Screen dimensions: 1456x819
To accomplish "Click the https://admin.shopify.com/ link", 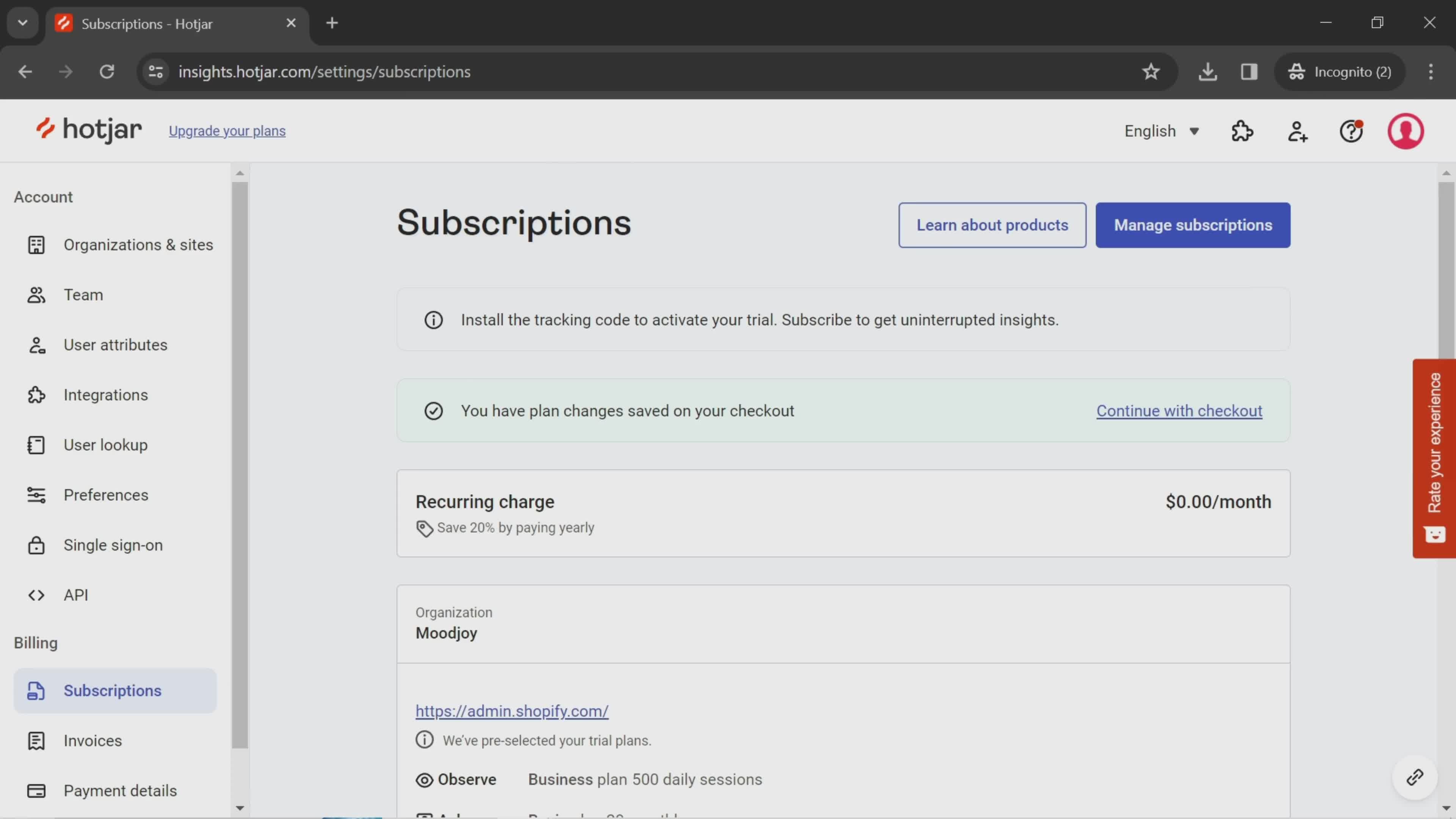I will click(x=511, y=711).
